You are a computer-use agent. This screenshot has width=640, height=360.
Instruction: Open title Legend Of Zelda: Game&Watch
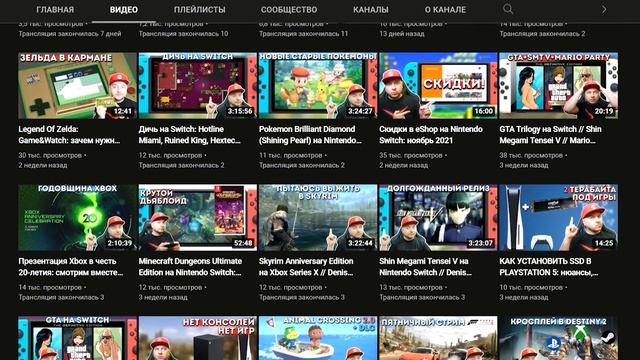(69, 135)
